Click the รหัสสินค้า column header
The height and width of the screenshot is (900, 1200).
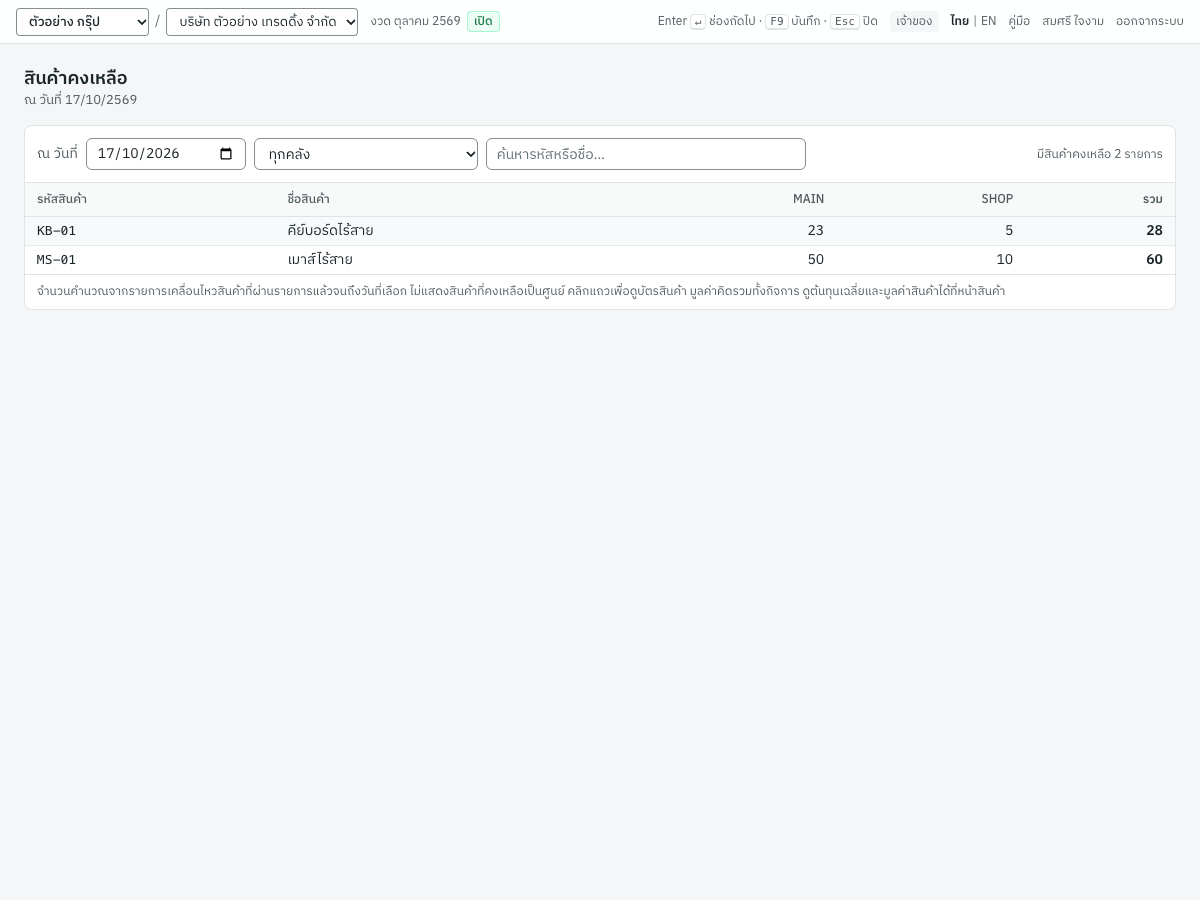pos(62,199)
